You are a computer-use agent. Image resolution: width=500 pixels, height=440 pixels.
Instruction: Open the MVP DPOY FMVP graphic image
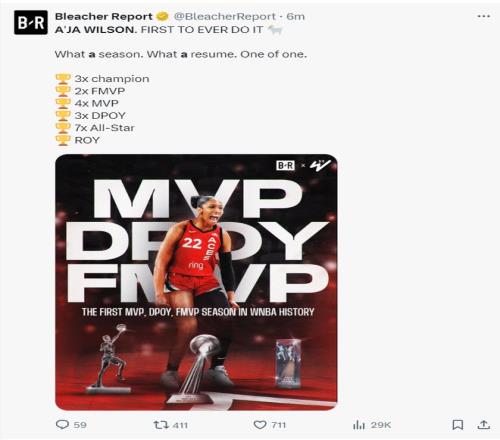coord(196,282)
